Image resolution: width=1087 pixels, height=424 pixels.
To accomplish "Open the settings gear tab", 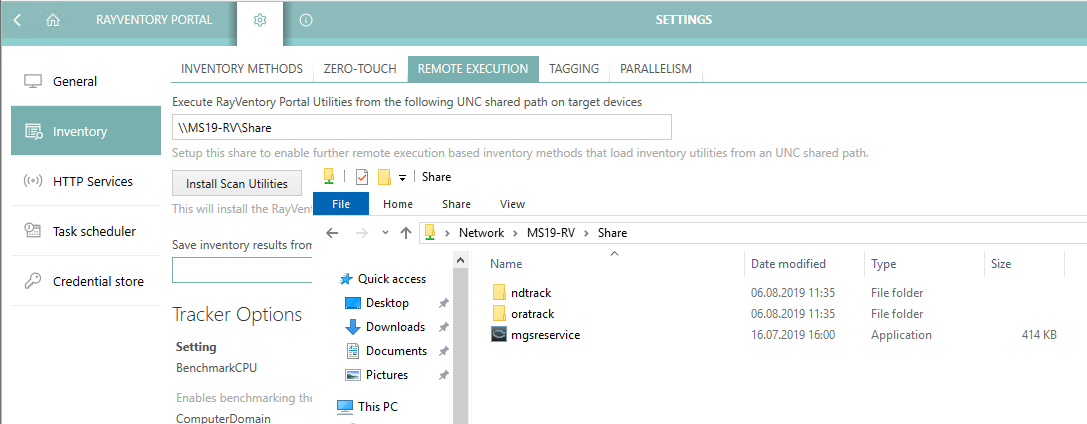I will click(260, 21).
